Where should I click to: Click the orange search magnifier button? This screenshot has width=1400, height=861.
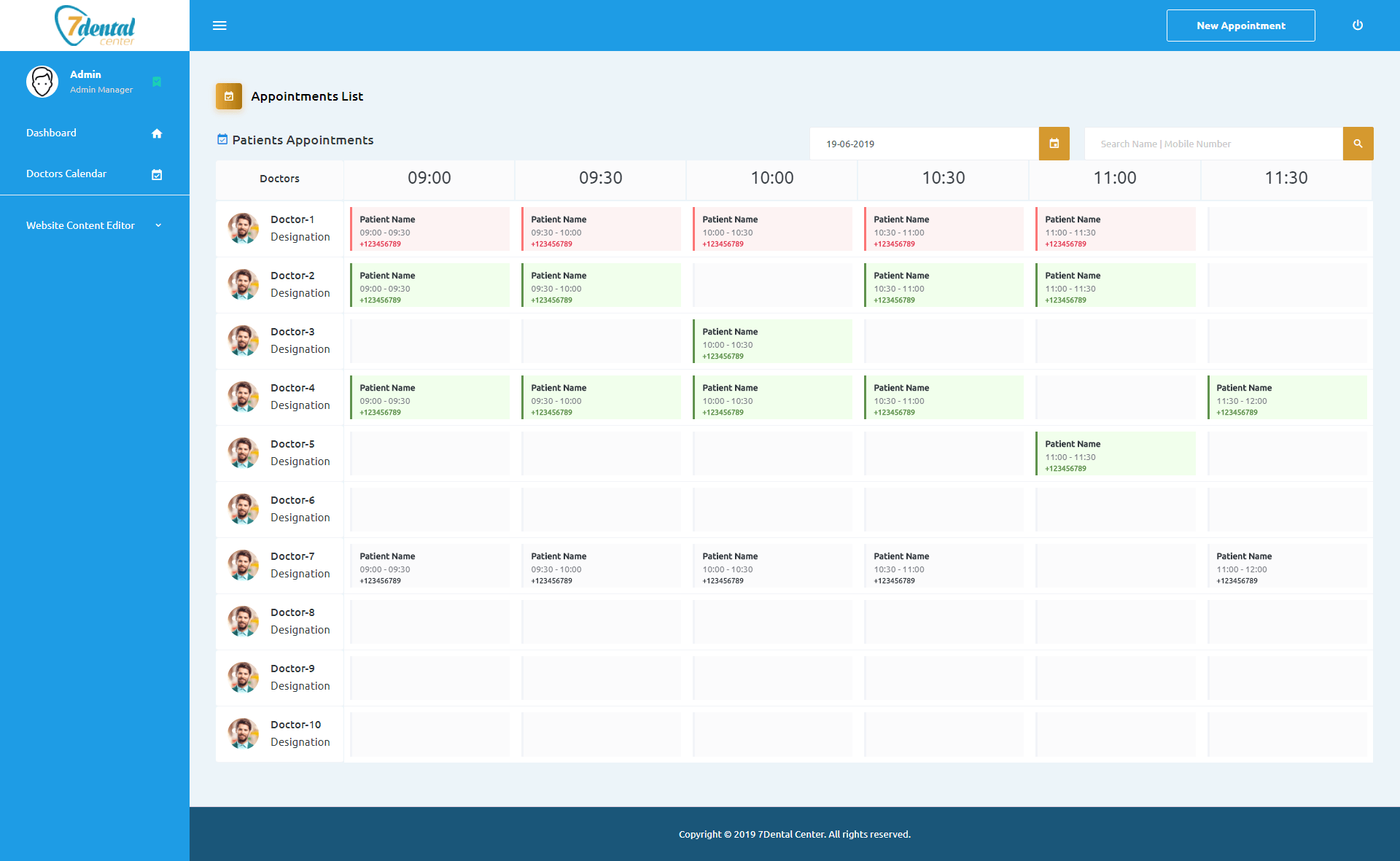(x=1358, y=144)
